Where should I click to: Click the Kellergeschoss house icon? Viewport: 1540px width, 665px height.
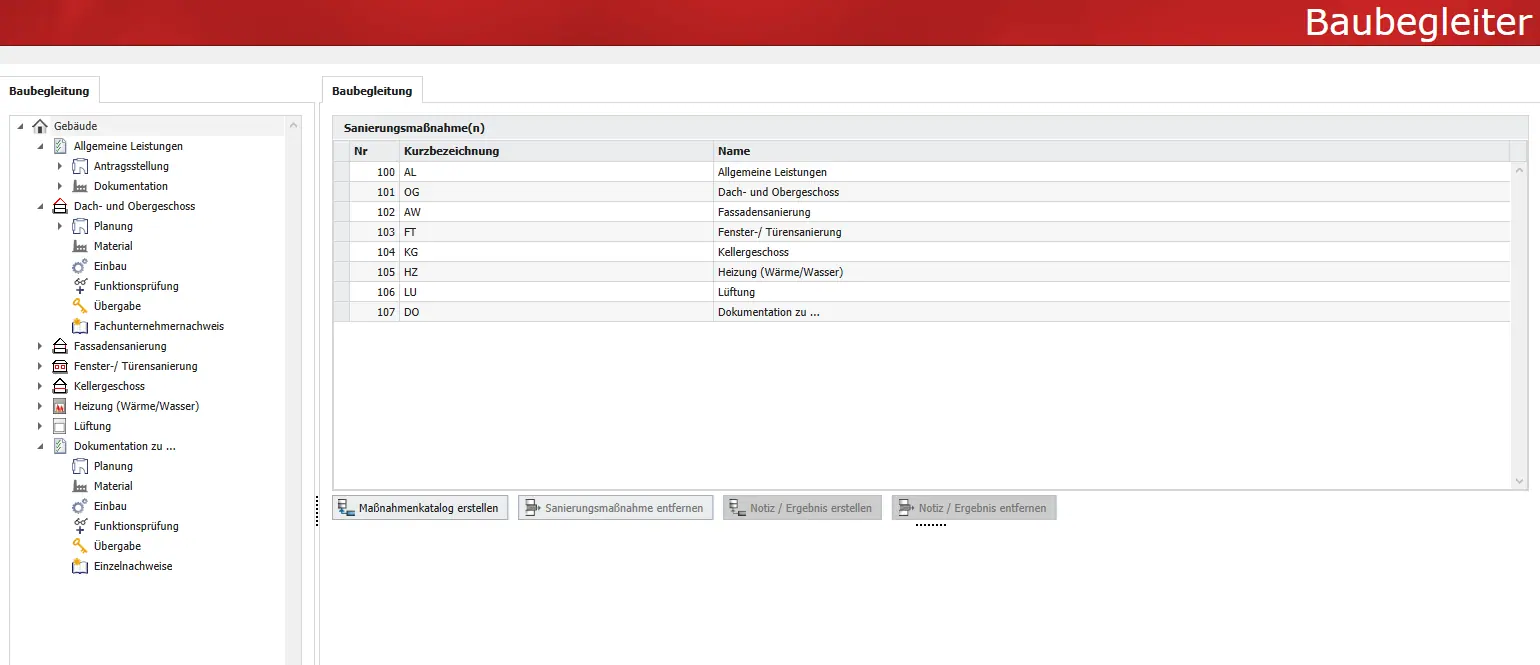[x=59, y=386]
